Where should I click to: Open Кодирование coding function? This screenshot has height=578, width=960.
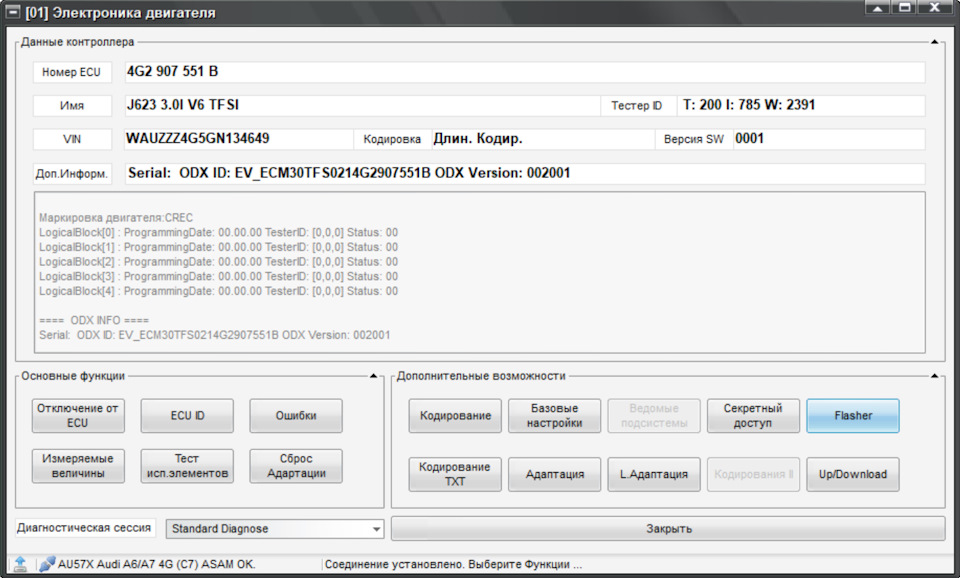[x=453, y=415]
